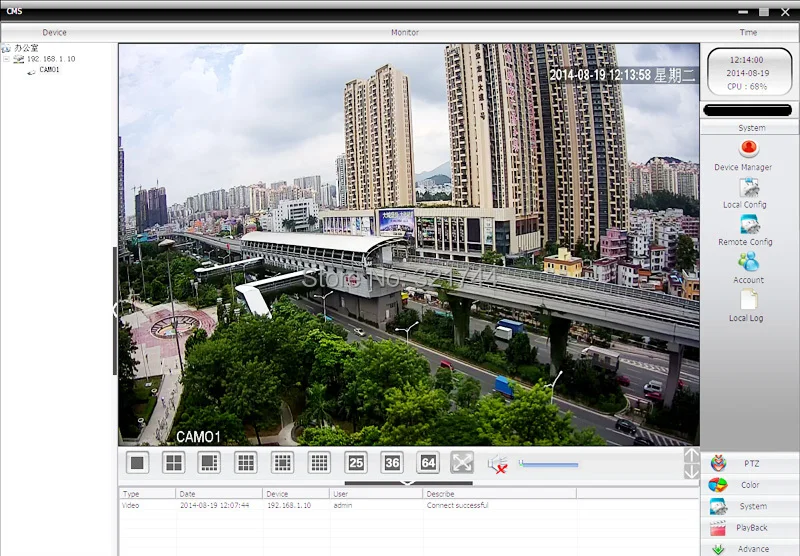Open Account settings
This screenshot has height=556, width=800.
pos(748,268)
